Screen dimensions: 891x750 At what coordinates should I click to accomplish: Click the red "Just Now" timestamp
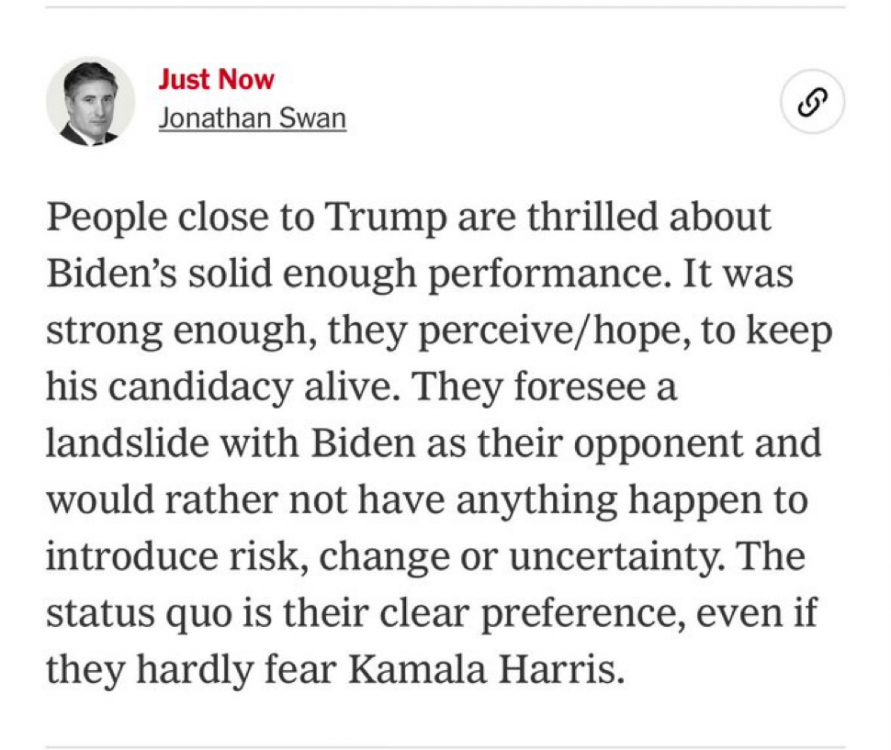[216, 80]
